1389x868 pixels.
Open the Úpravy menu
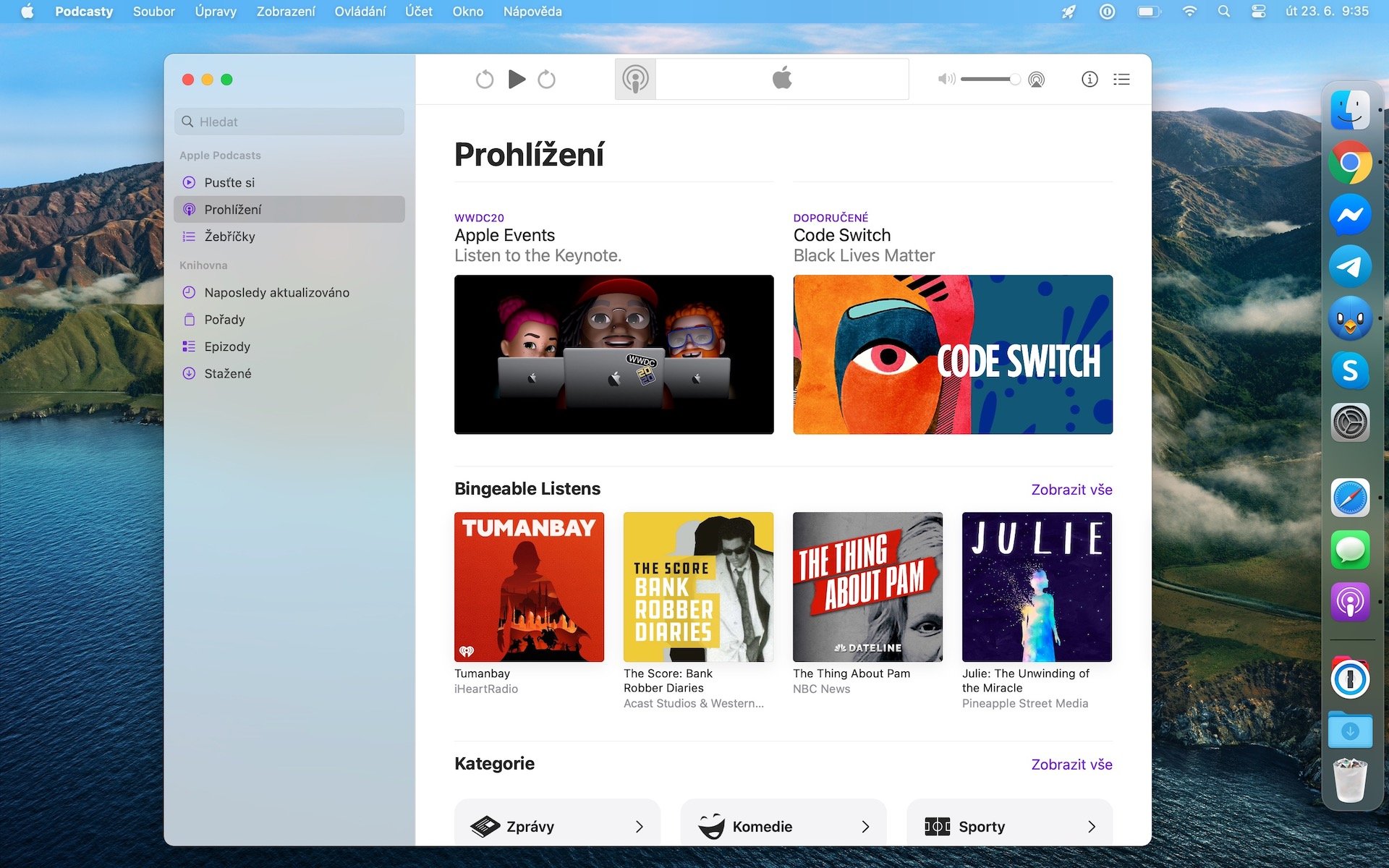click(x=216, y=12)
